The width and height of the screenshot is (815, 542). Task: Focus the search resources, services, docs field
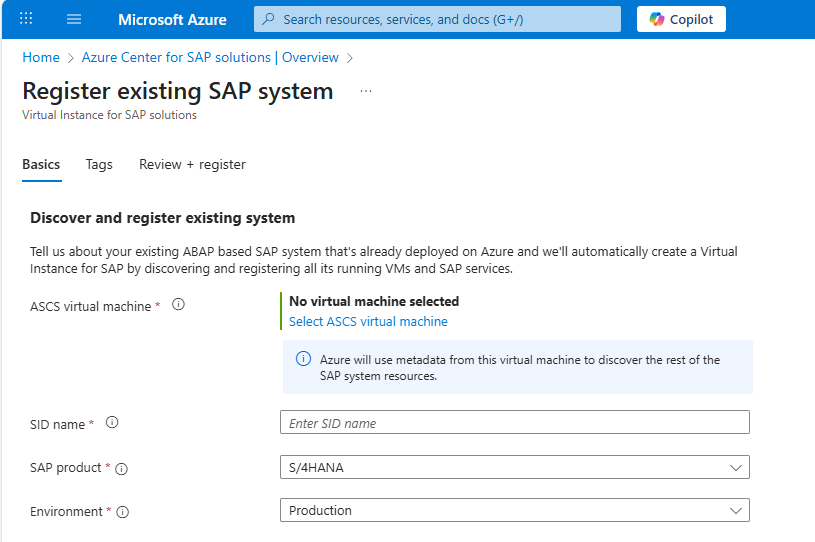pos(437,19)
